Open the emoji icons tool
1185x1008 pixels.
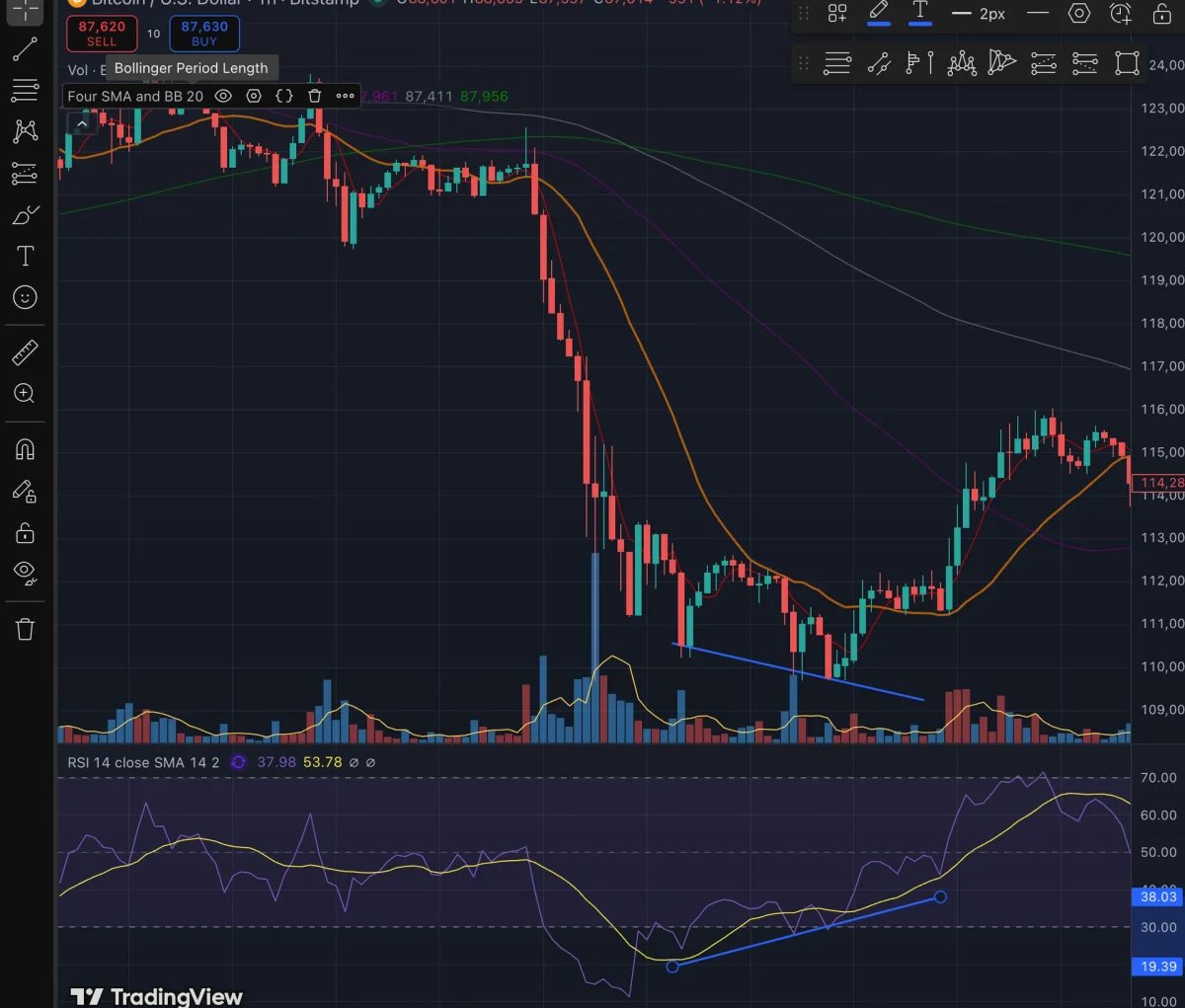(25, 297)
